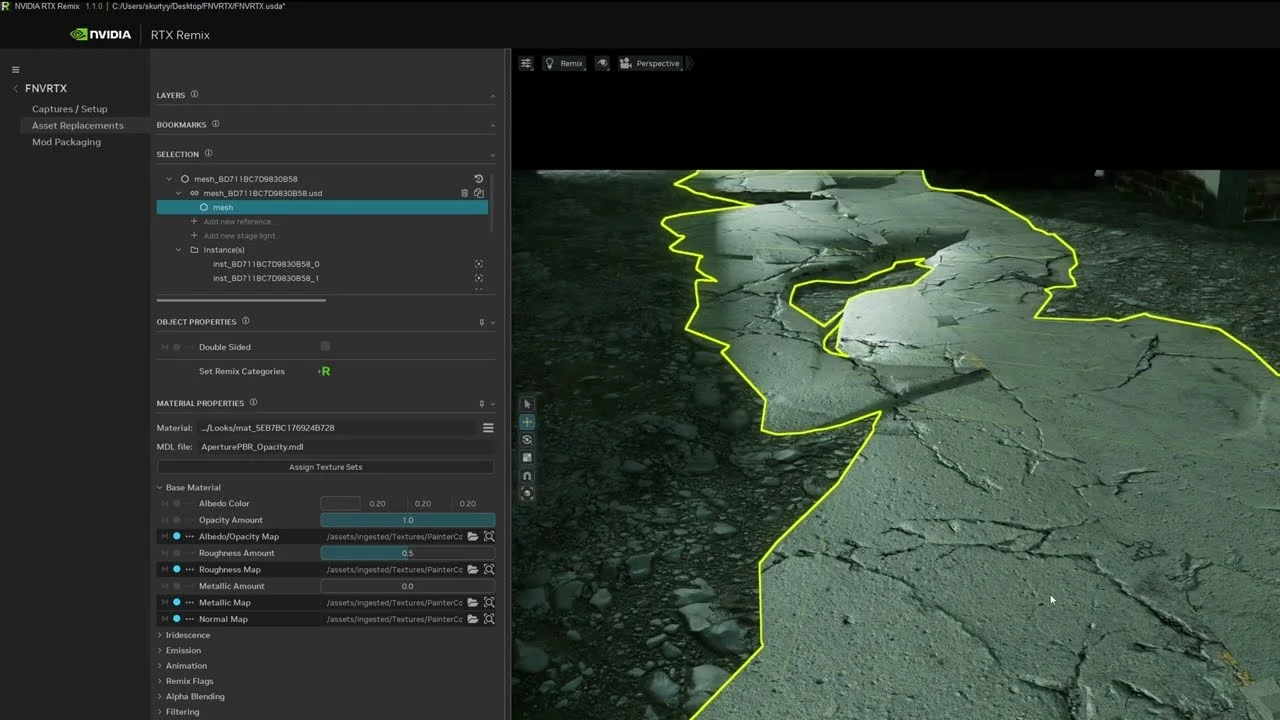Click the Roughness Amount slider
The width and height of the screenshot is (1280, 720).
coord(407,553)
